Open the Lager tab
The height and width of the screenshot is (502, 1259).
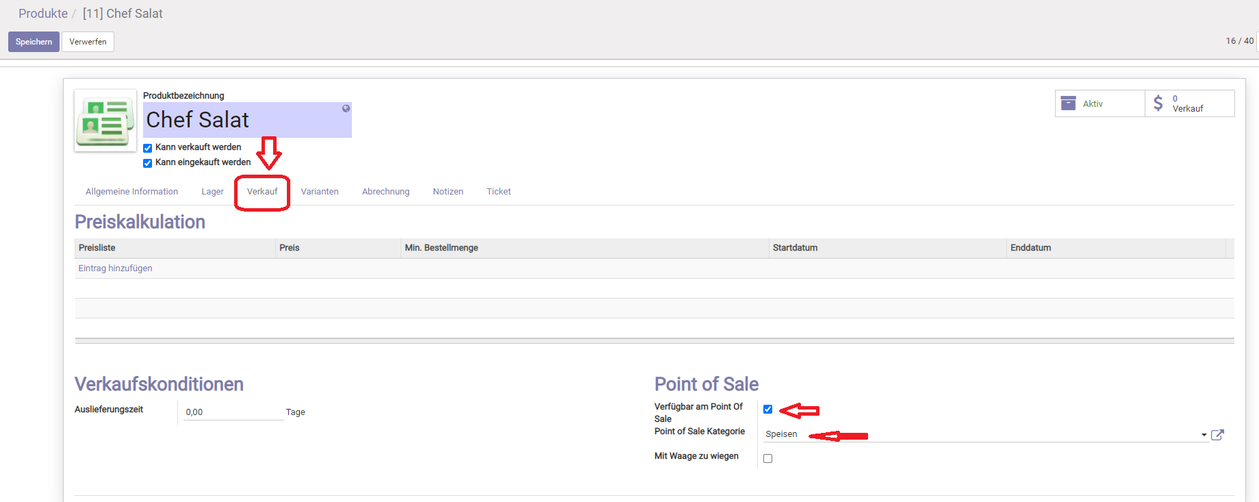coord(212,191)
